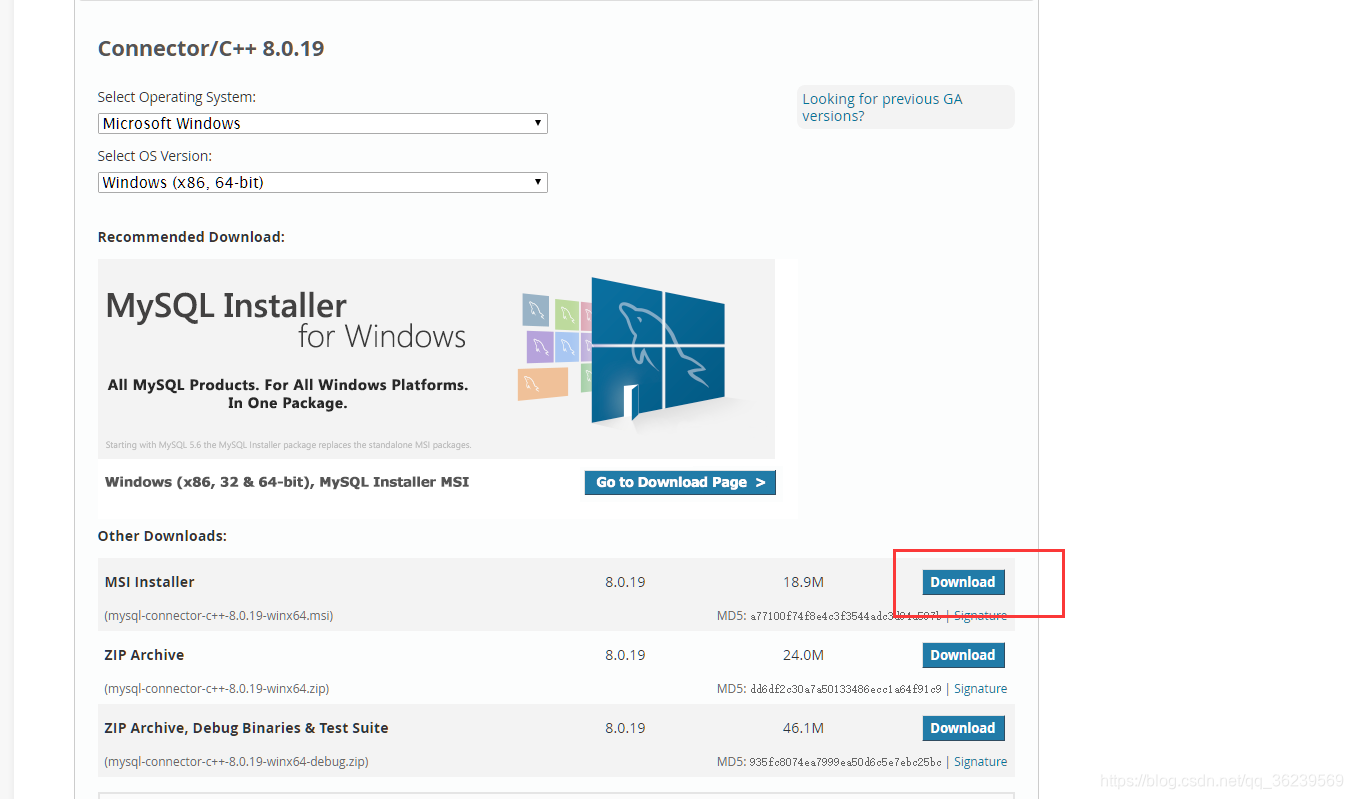Click filename mysql-connector-c++-8.0.19-winx64-debug.zip
This screenshot has width=1353, height=799.
(x=236, y=762)
